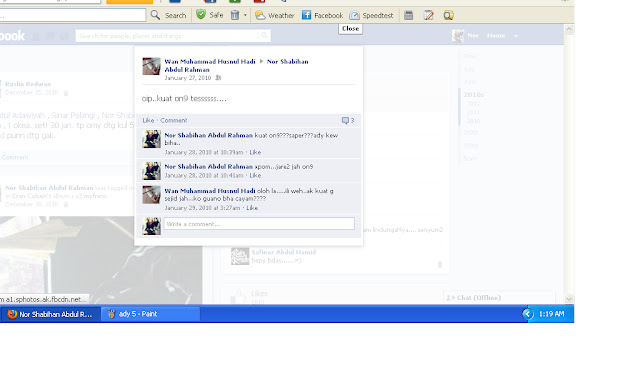Click the audience icon beside the post date

pyautogui.click(x=218, y=78)
